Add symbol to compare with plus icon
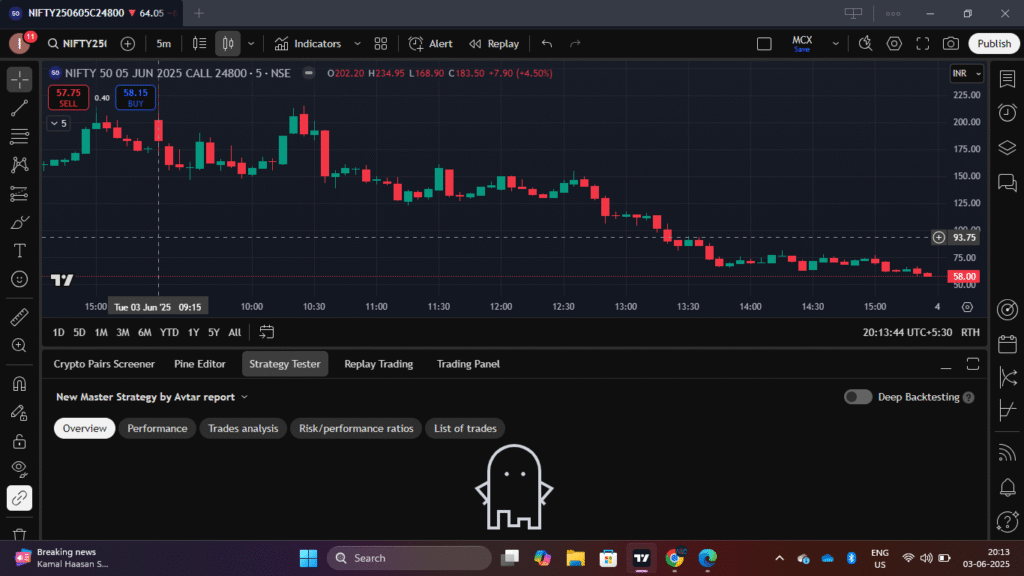 128,44
